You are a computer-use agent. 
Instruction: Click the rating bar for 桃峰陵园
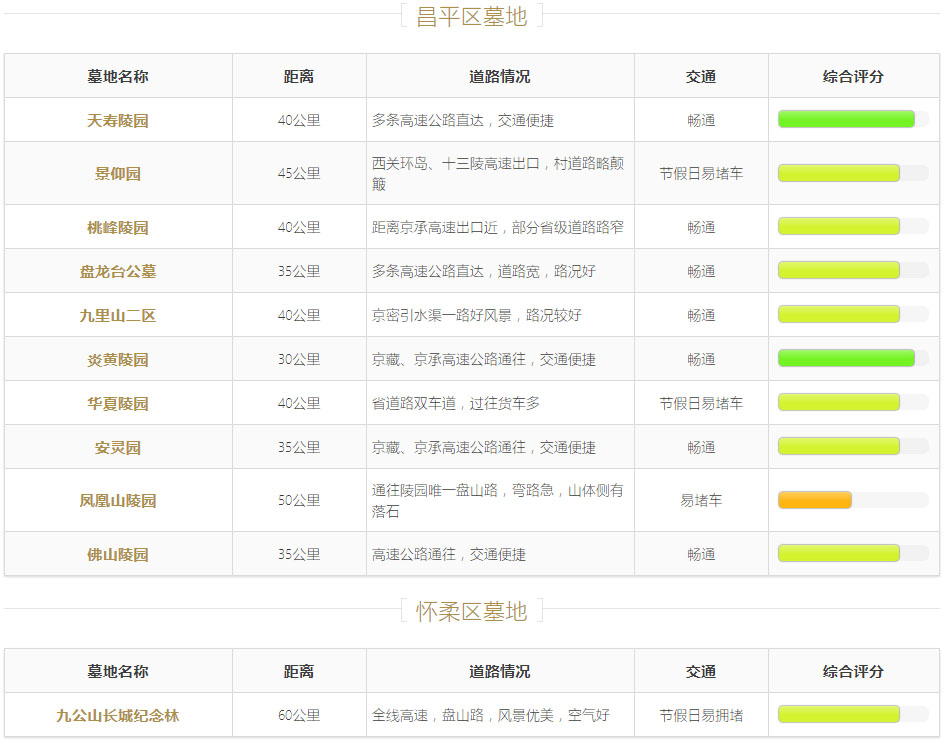pyautogui.click(x=839, y=226)
